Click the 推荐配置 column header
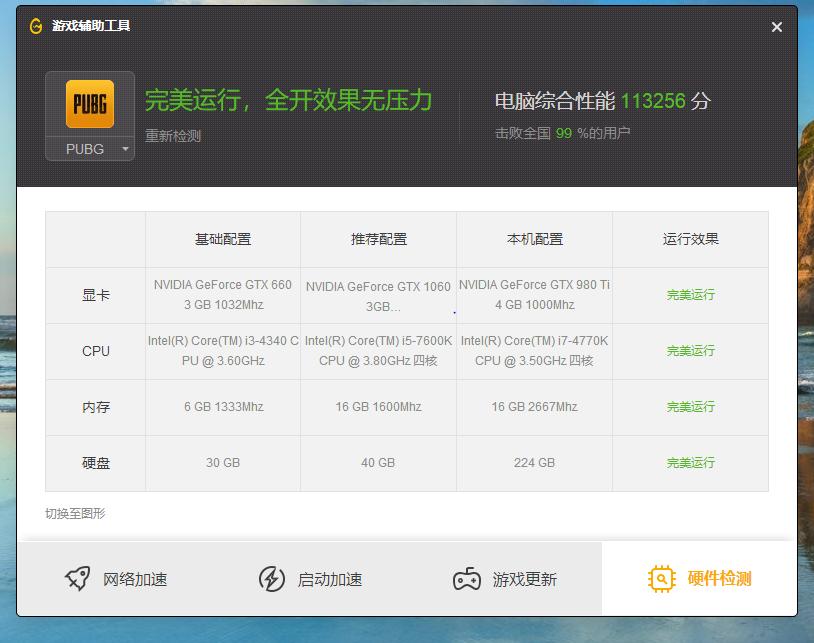This screenshot has width=814, height=643. pyautogui.click(x=379, y=239)
